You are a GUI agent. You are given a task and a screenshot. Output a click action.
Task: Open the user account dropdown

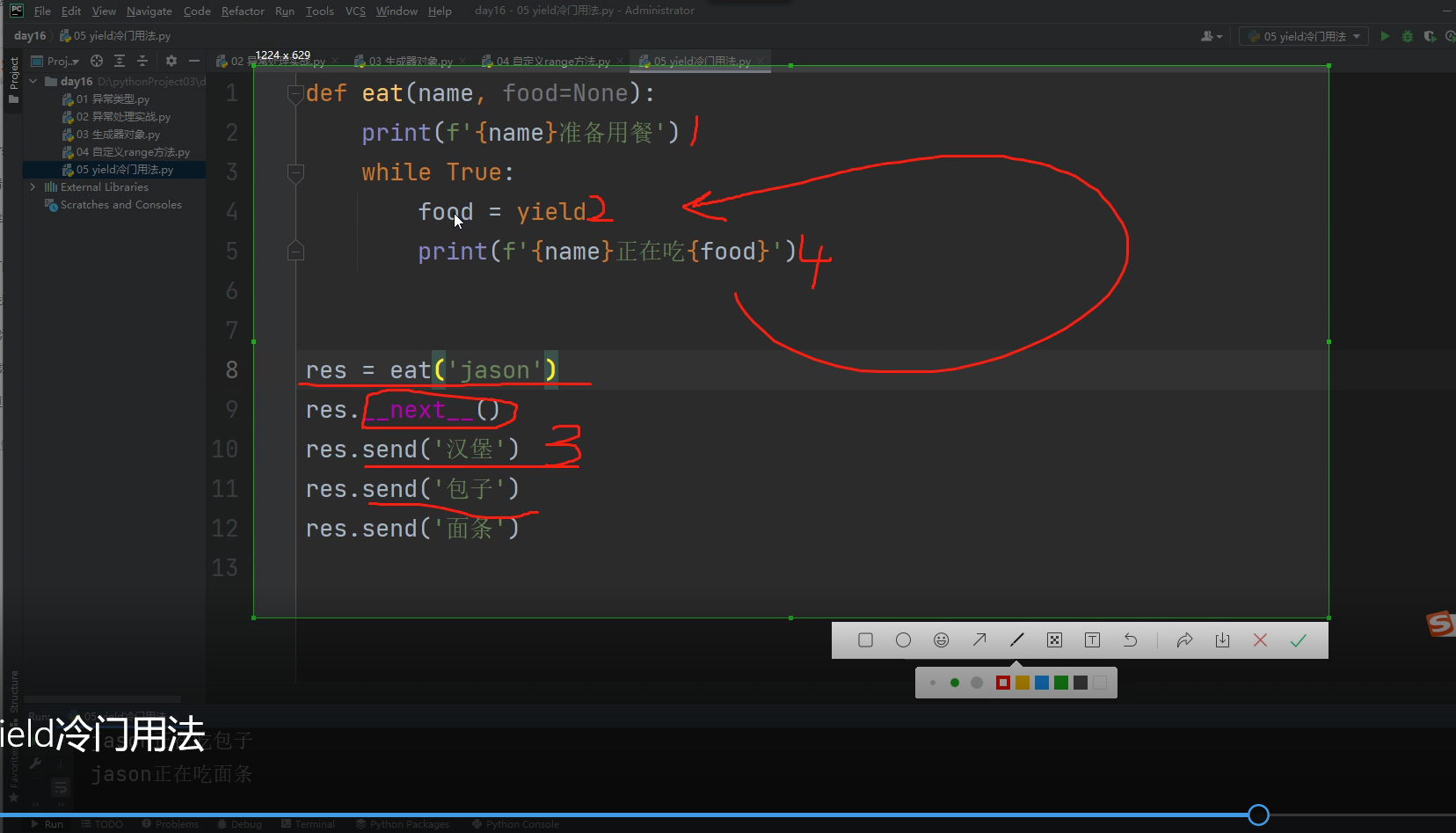(1212, 36)
